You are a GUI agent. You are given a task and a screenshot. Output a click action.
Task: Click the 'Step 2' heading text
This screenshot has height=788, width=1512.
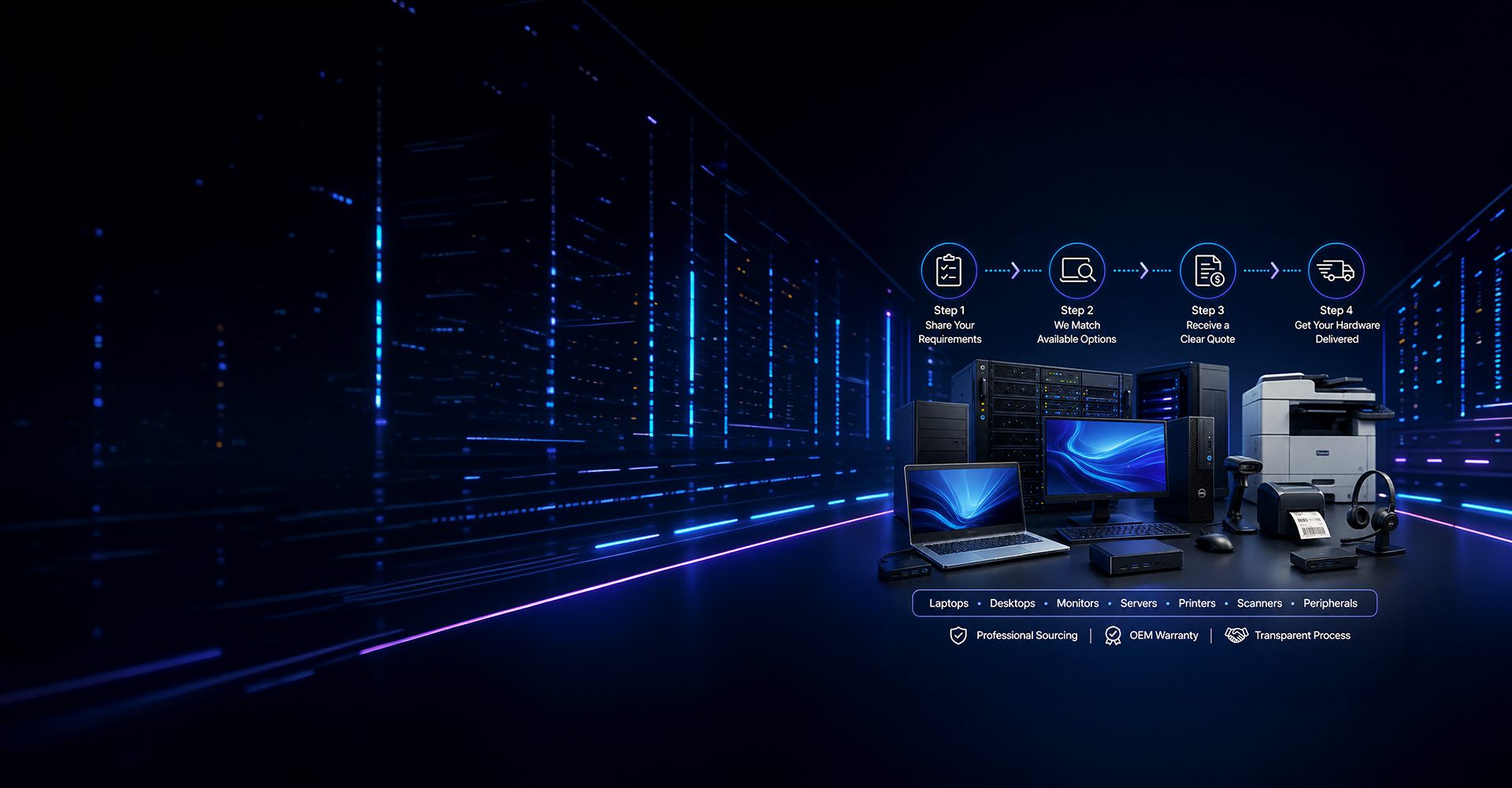coord(1077,310)
